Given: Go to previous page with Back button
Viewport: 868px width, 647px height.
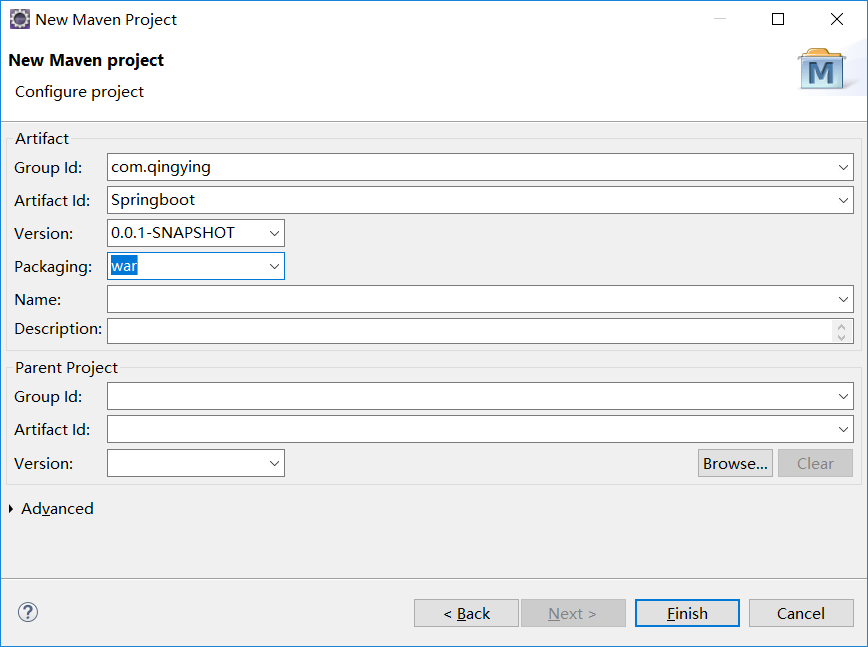Looking at the screenshot, I should click(466, 613).
